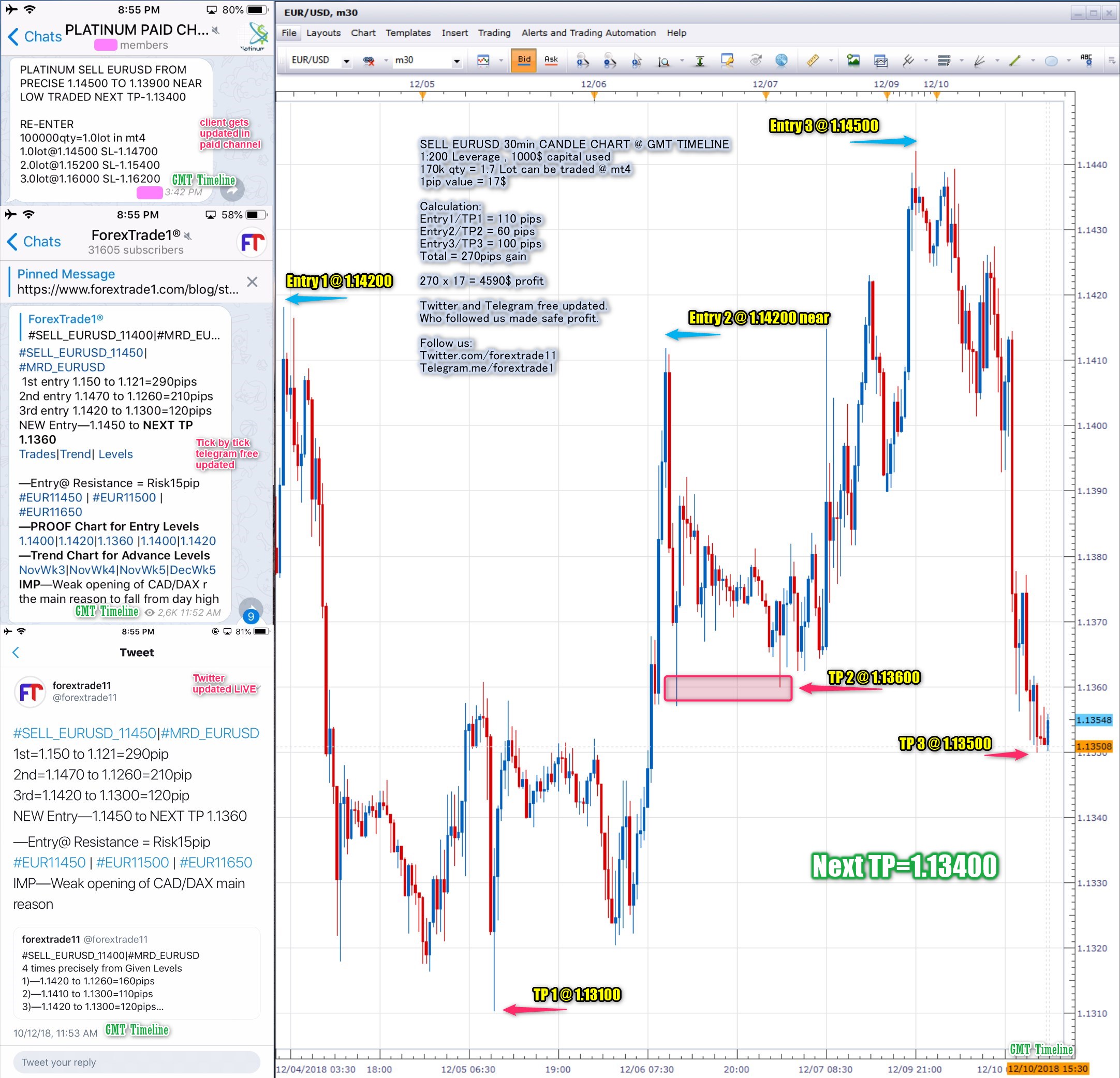Click the remove linked chart icon
Screen dimensions: 1120x1078
369,61
